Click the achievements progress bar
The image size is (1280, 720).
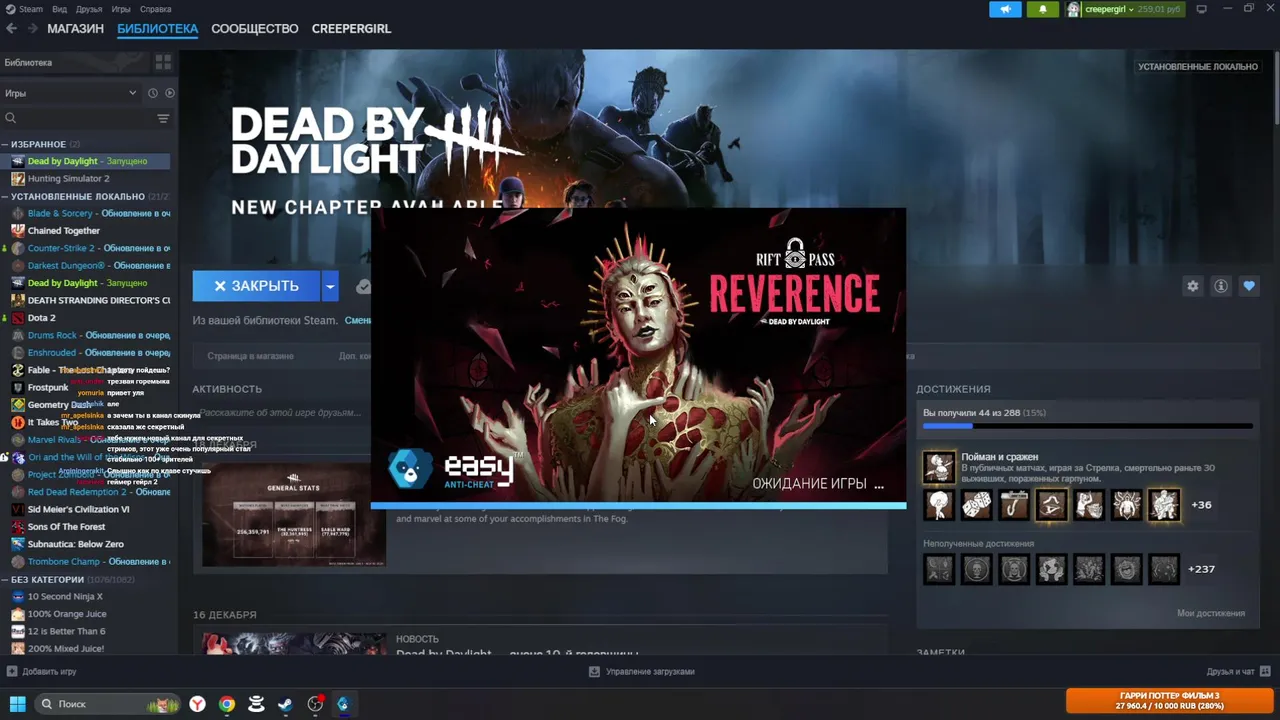point(1088,426)
